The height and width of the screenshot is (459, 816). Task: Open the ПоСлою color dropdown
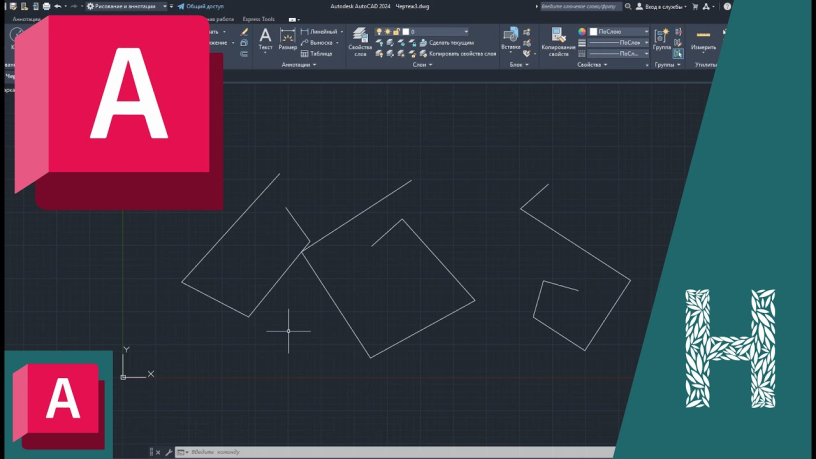click(x=619, y=32)
